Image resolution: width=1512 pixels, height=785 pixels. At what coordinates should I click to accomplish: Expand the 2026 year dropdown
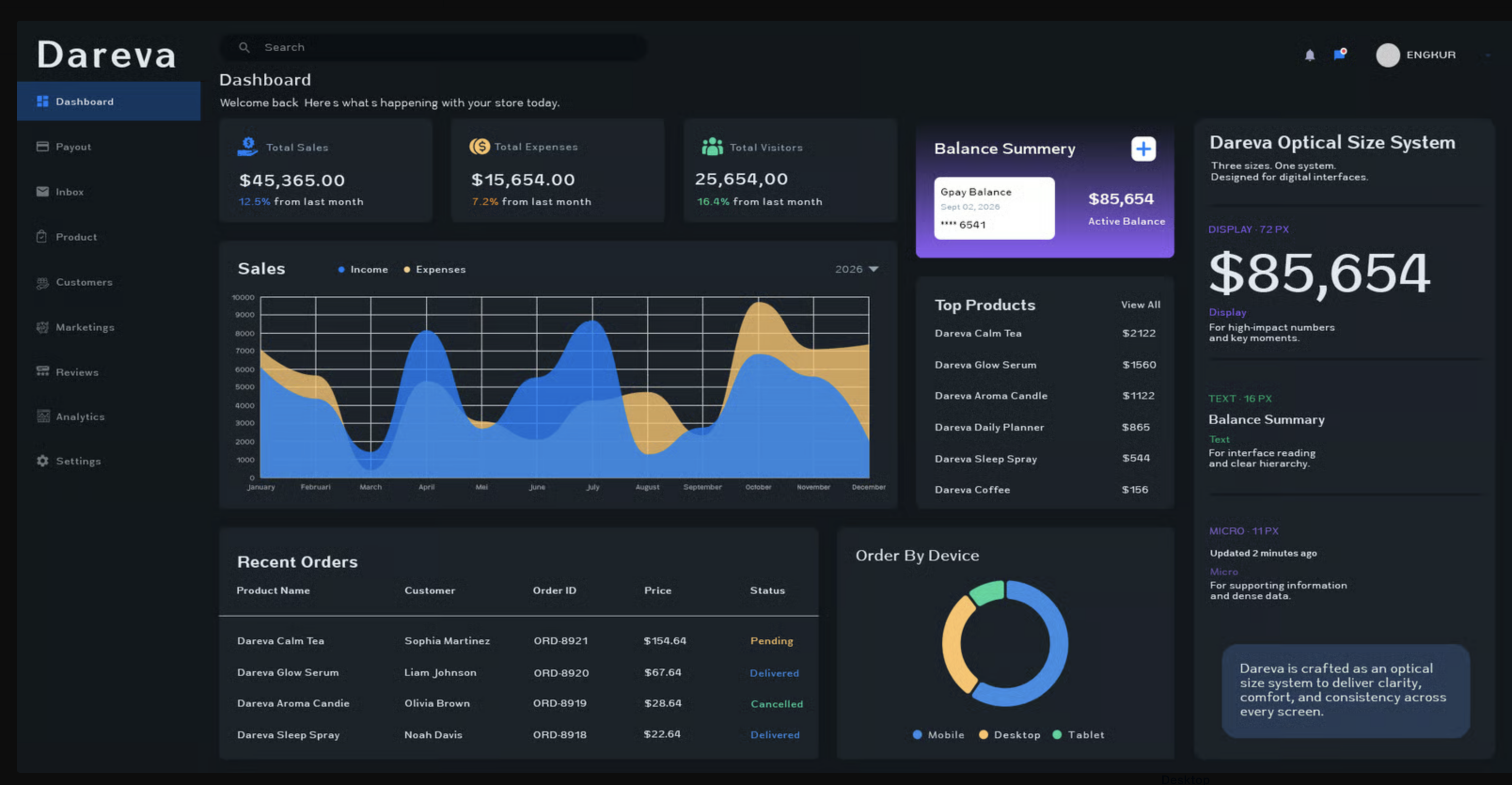[x=857, y=269]
